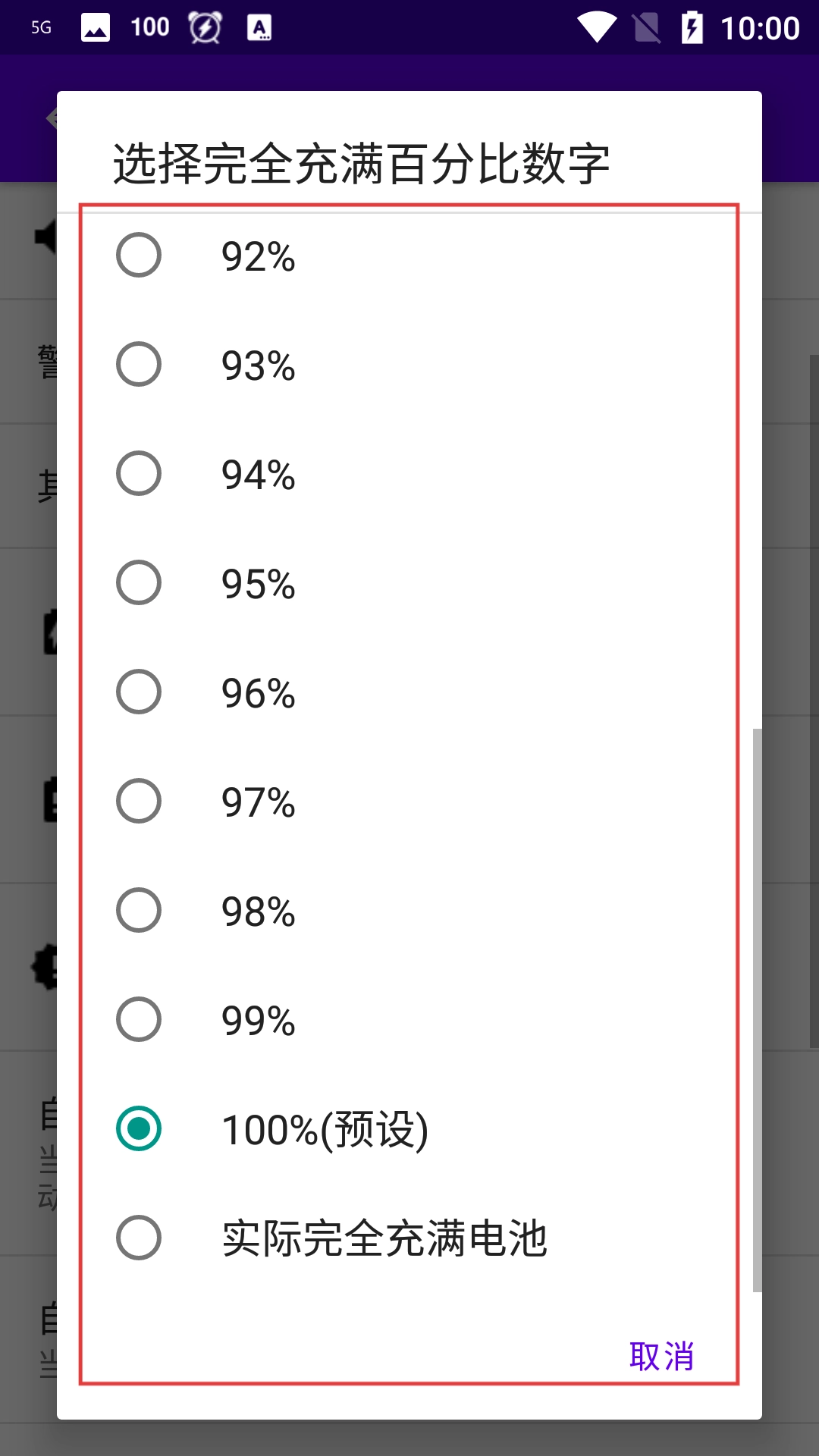Select the 100%(预设) default option
819x1456 pixels.
[x=139, y=1129]
